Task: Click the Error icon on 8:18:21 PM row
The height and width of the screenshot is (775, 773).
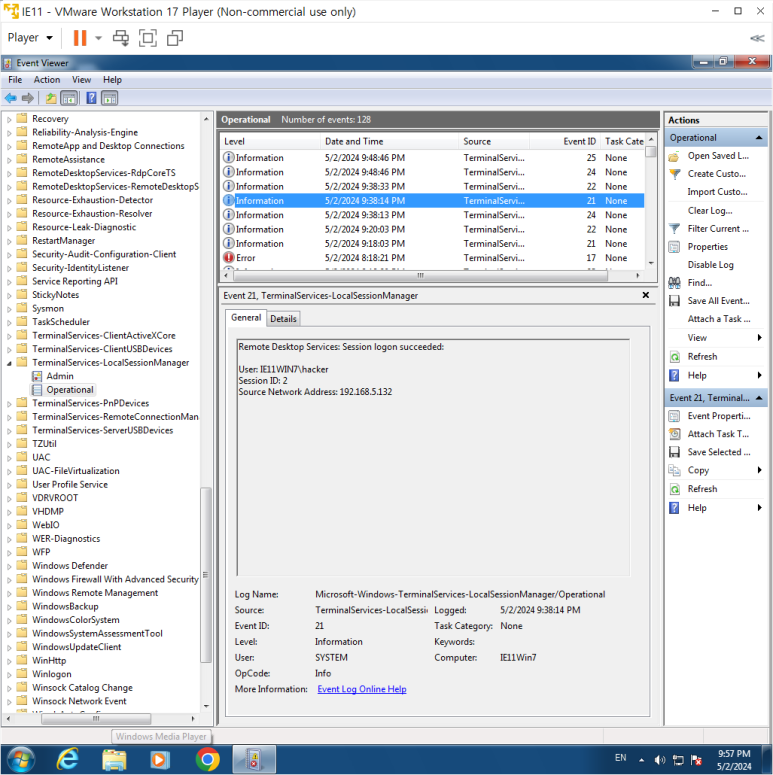Action: click(228, 258)
